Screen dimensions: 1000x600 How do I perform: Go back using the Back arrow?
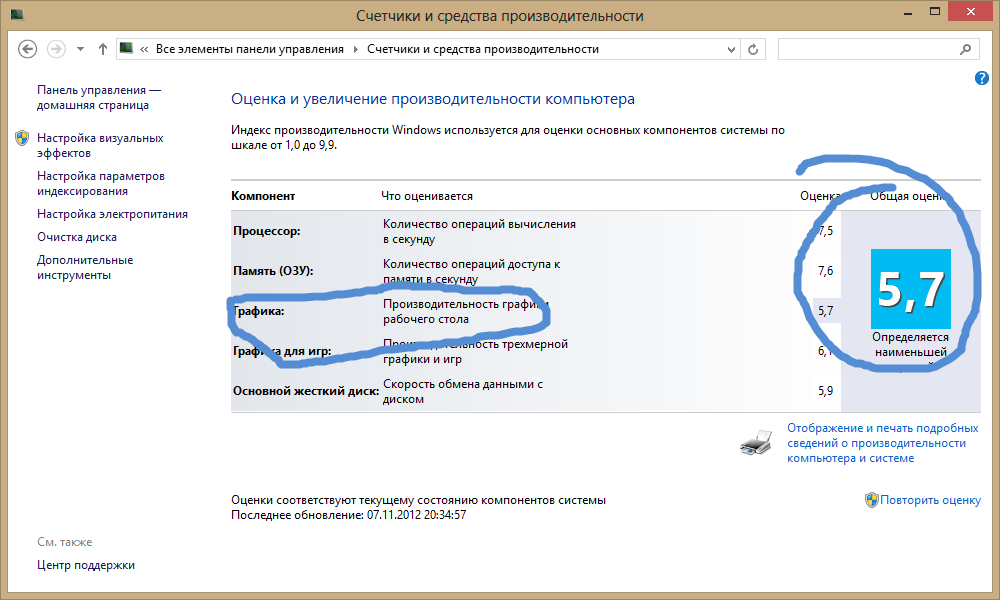point(27,49)
